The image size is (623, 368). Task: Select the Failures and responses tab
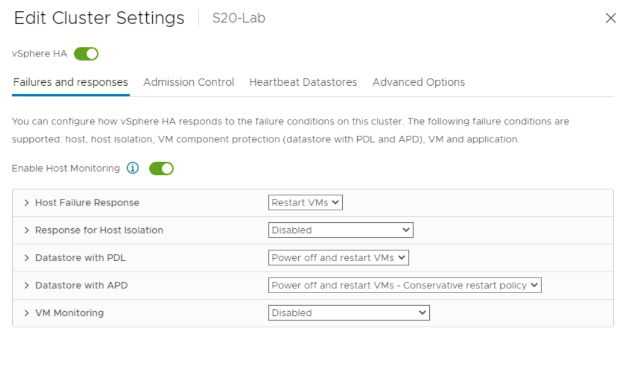(71, 82)
